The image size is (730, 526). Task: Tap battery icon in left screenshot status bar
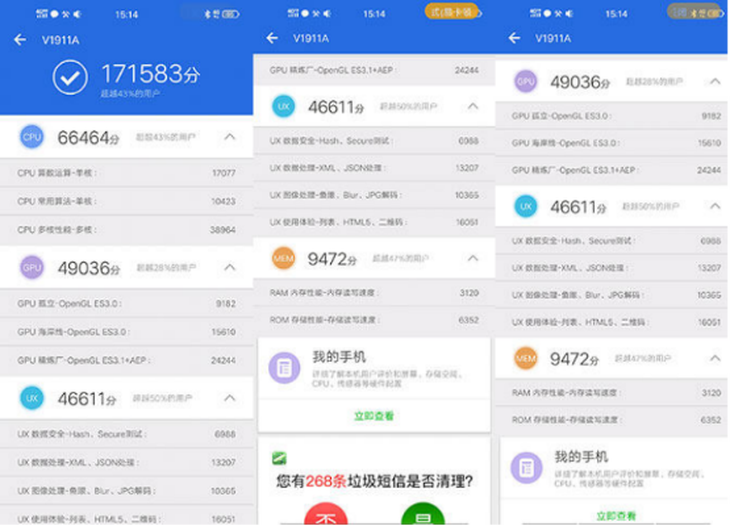[x=230, y=14]
